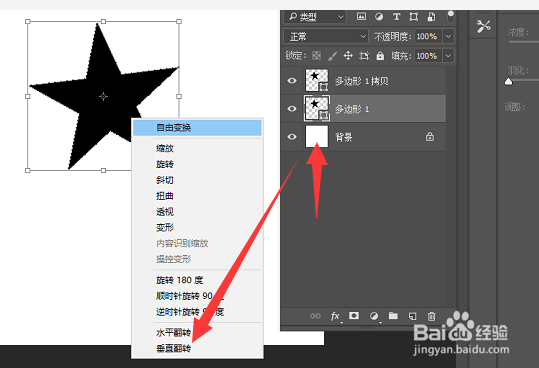The height and width of the screenshot is (368, 539).
Task: Delete layer with trash icon
Action: (x=431, y=316)
